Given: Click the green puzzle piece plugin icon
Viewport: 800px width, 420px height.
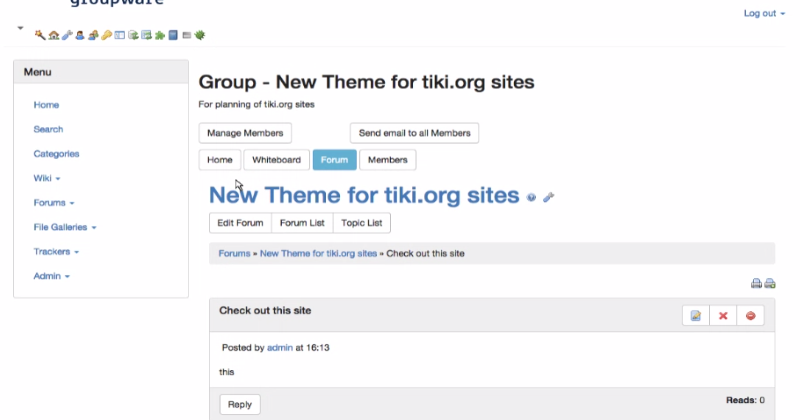Looking at the screenshot, I should click(x=160, y=35).
